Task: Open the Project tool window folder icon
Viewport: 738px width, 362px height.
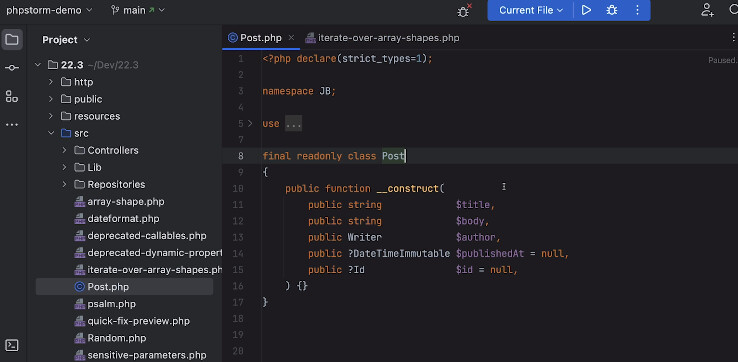Action: click(x=12, y=40)
